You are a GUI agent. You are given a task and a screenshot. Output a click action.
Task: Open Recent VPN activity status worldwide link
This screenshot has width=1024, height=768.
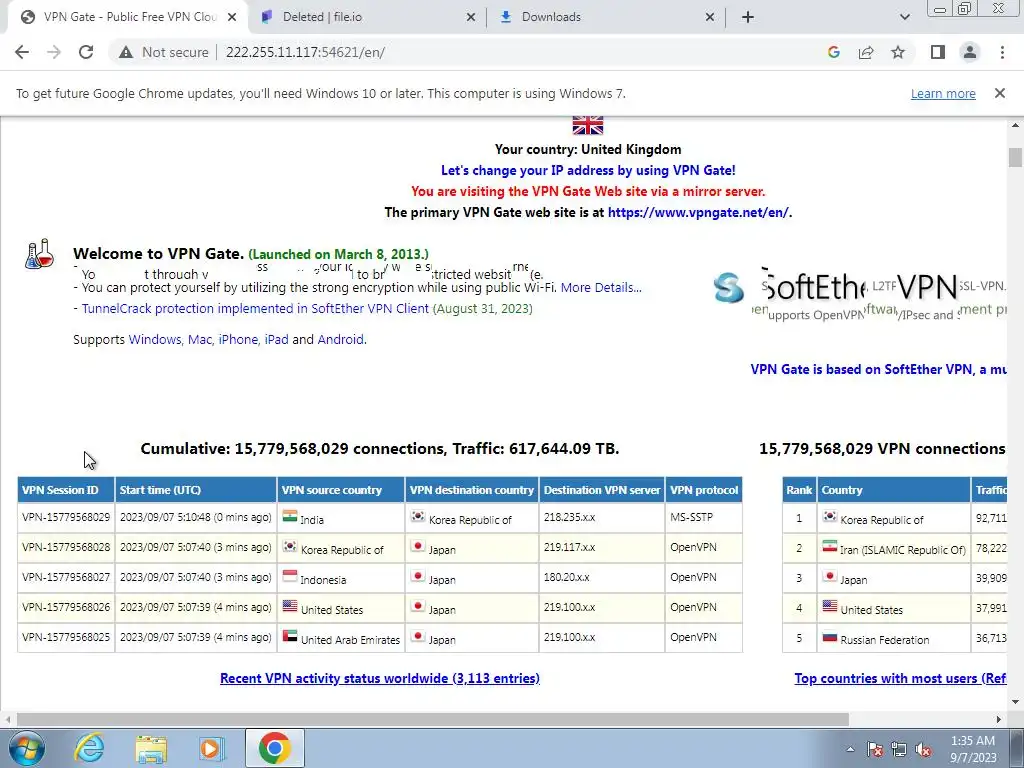coord(380,679)
